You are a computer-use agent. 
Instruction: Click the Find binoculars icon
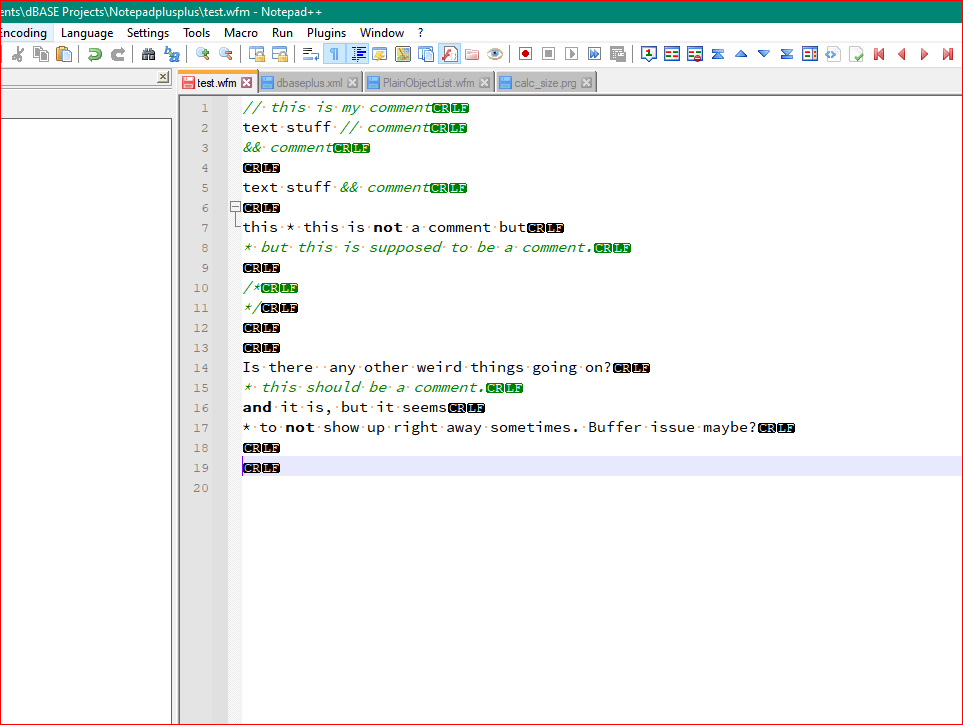148,54
